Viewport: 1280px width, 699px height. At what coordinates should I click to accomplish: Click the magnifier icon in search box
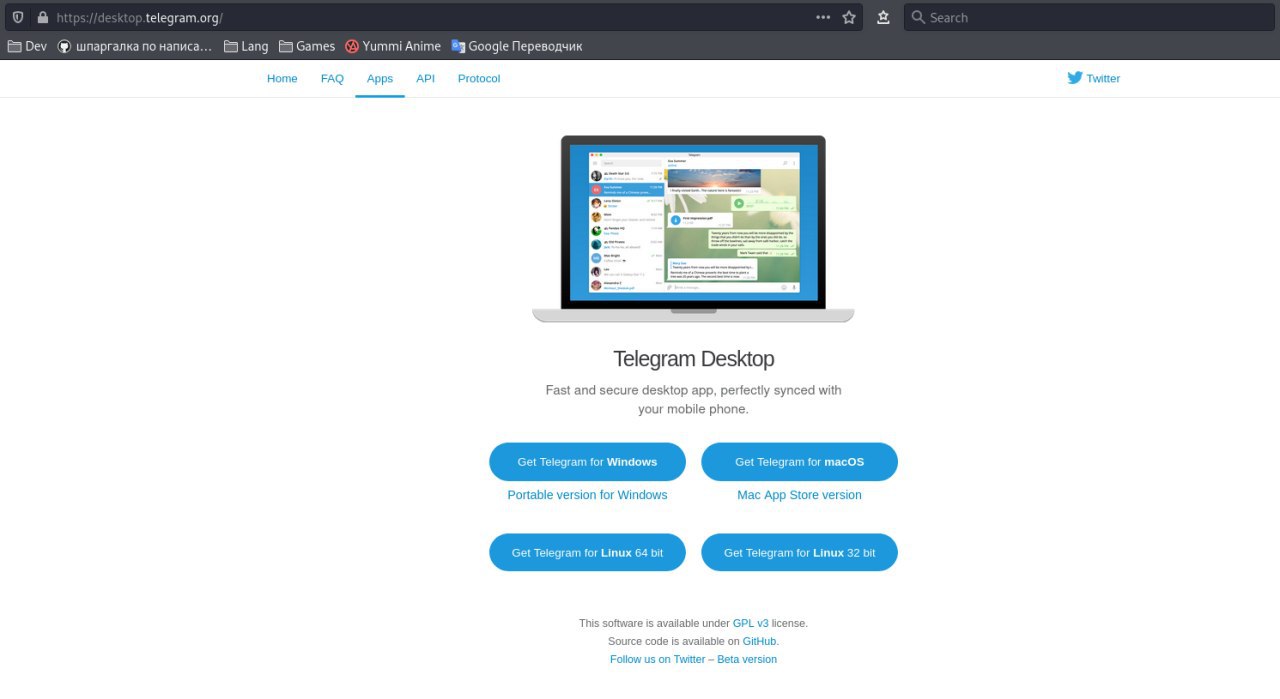[917, 17]
